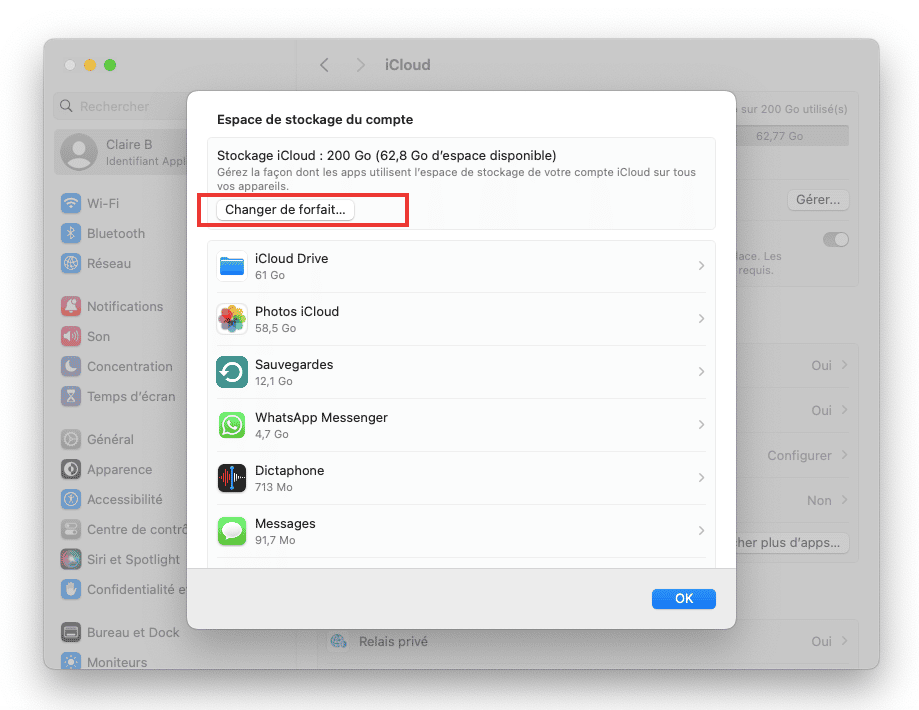Click the Notifications bell icon
Screen dimensions: 919x710
point(71,306)
